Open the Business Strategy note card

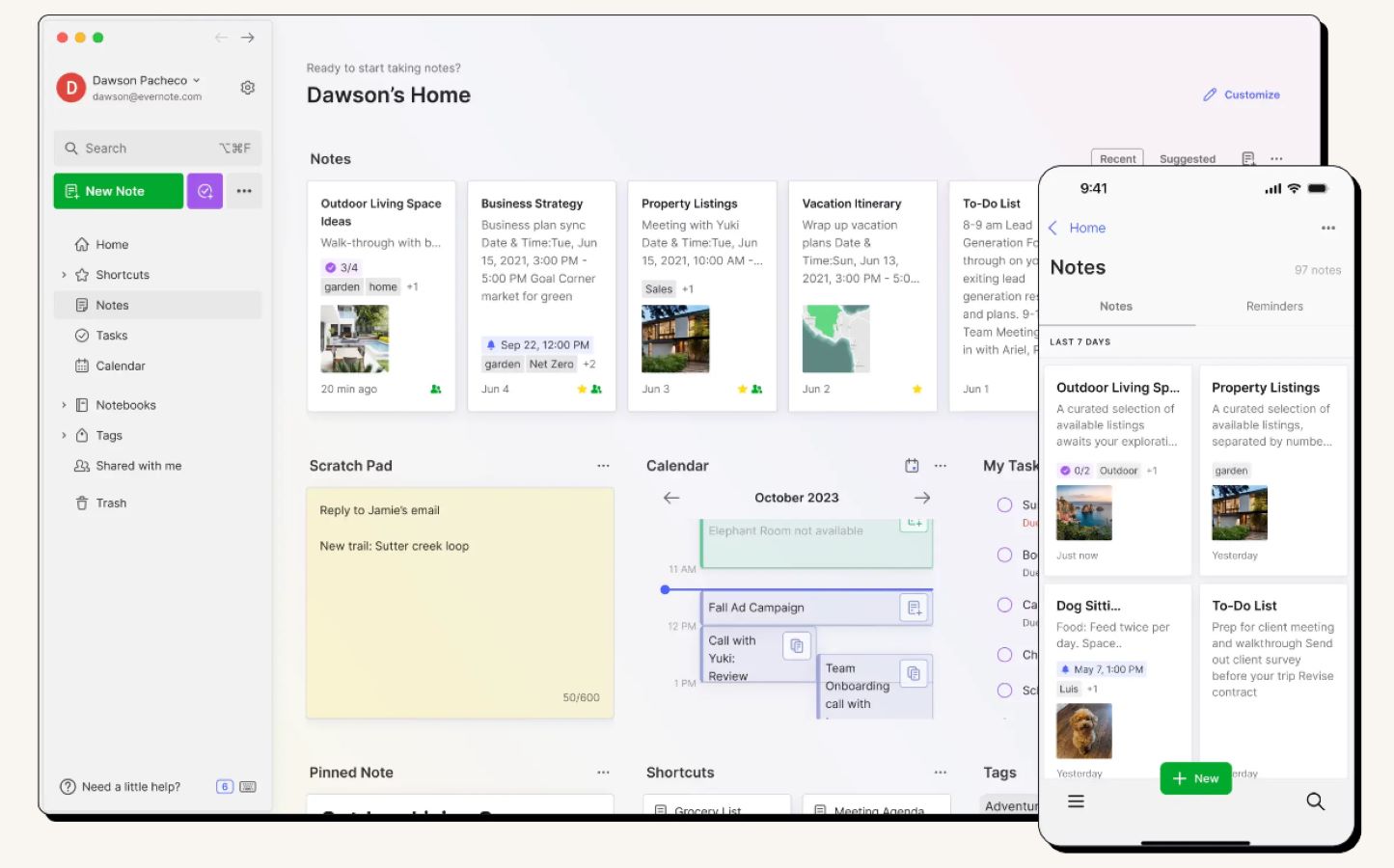(x=542, y=296)
